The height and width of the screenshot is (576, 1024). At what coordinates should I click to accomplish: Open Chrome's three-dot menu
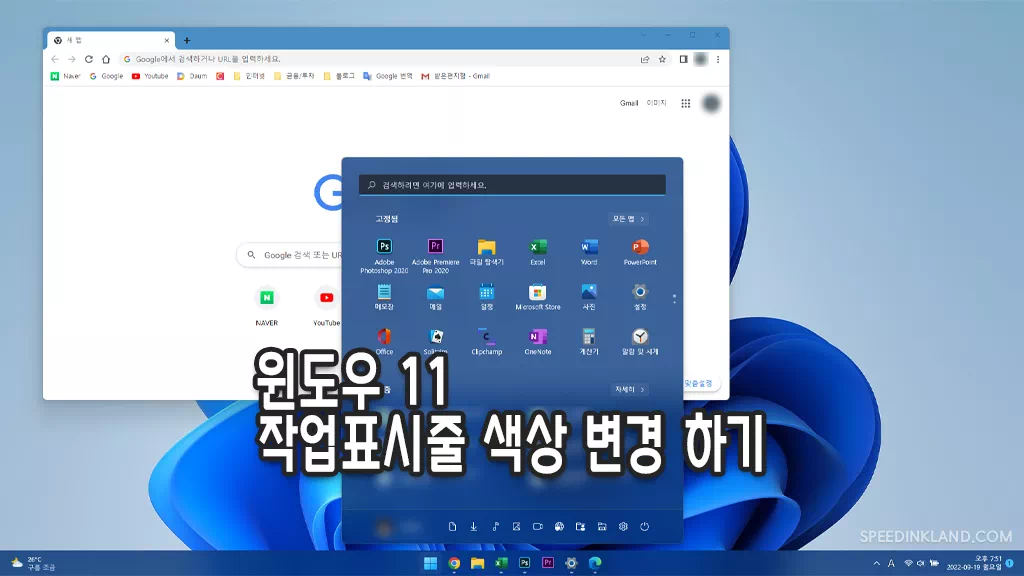[718, 59]
